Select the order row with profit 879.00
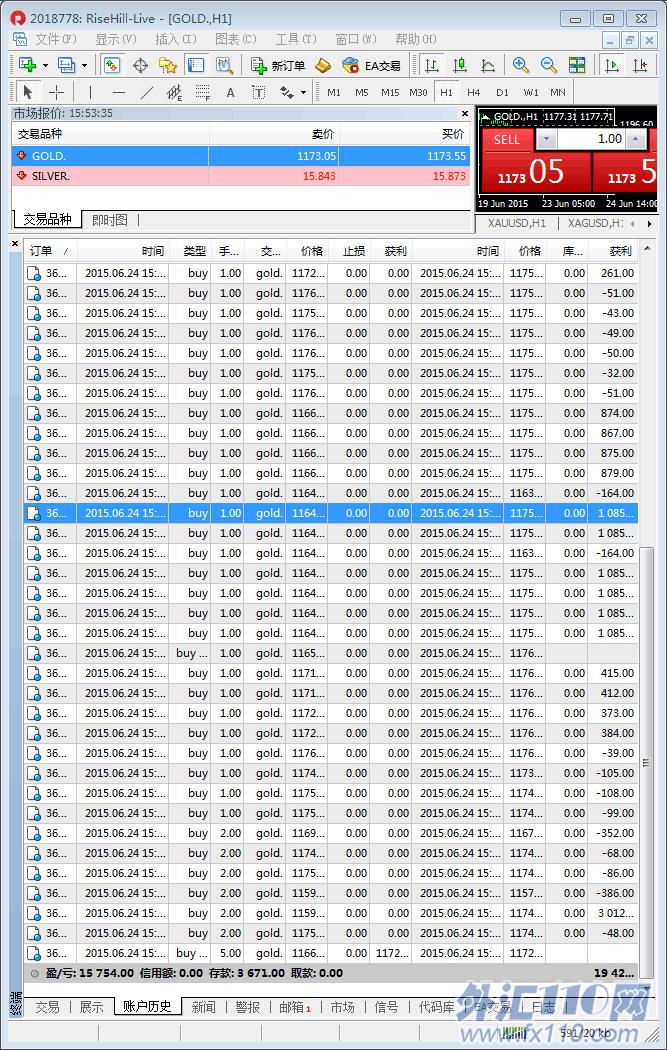This screenshot has height=1050, width=667. click(x=331, y=473)
